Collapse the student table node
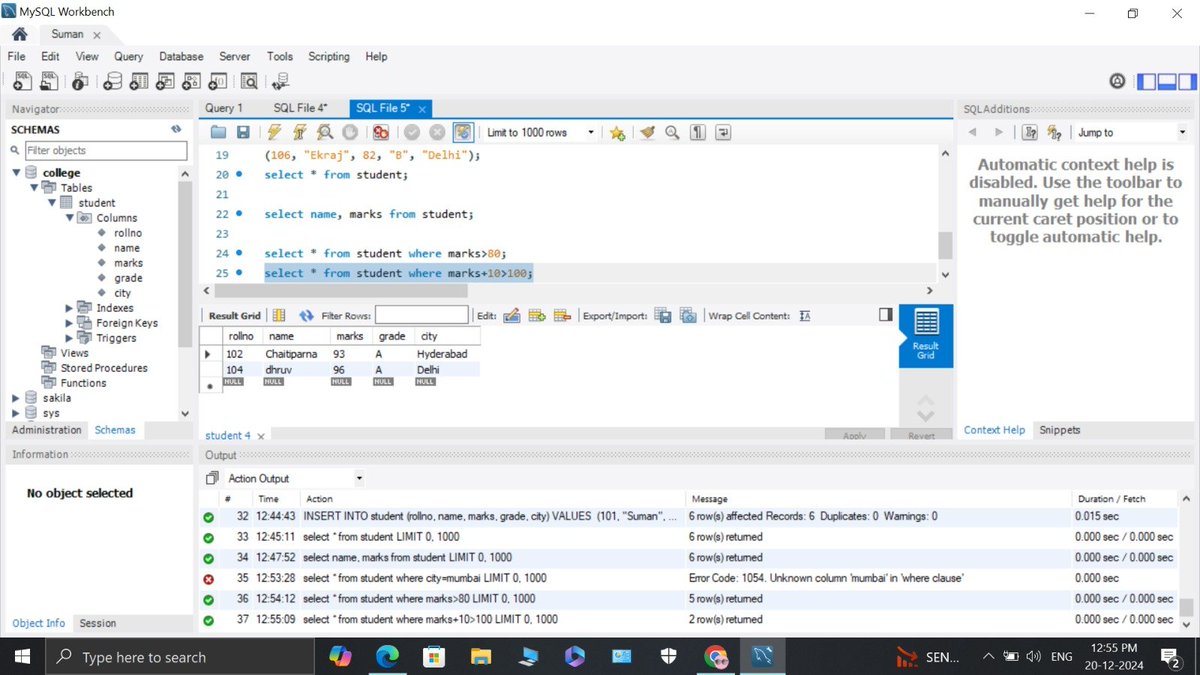This screenshot has height=675, width=1200. pos(50,203)
